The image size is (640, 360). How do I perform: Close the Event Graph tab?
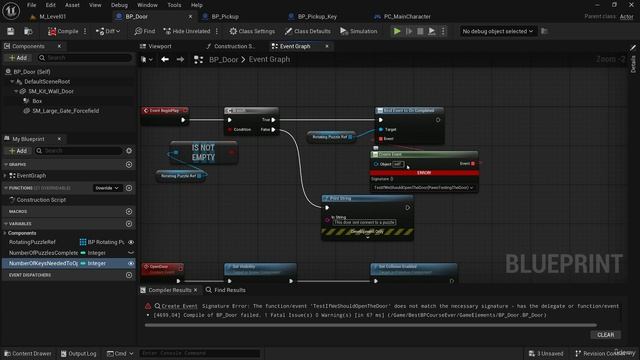(x=327, y=47)
